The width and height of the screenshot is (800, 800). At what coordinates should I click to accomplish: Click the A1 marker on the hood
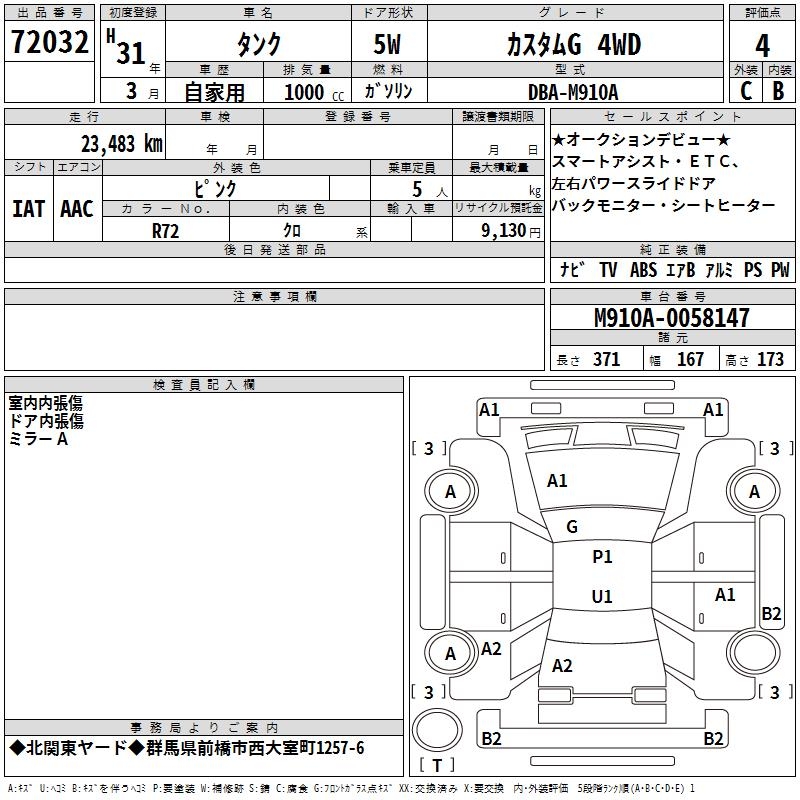557,481
